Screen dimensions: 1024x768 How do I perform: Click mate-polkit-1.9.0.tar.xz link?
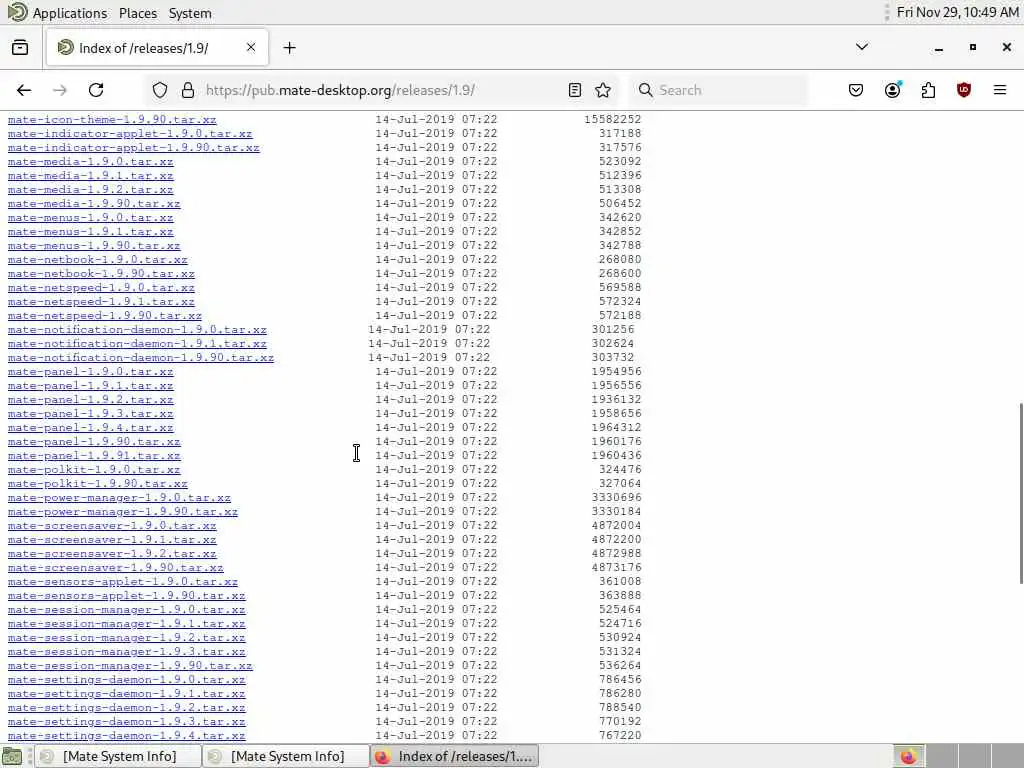[x=94, y=470]
